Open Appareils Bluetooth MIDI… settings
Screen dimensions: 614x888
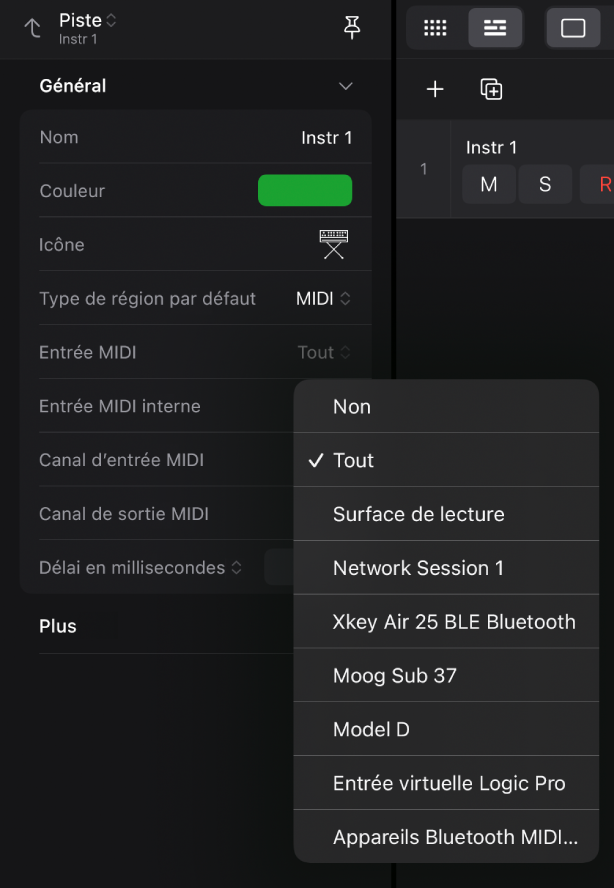click(x=455, y=838)
